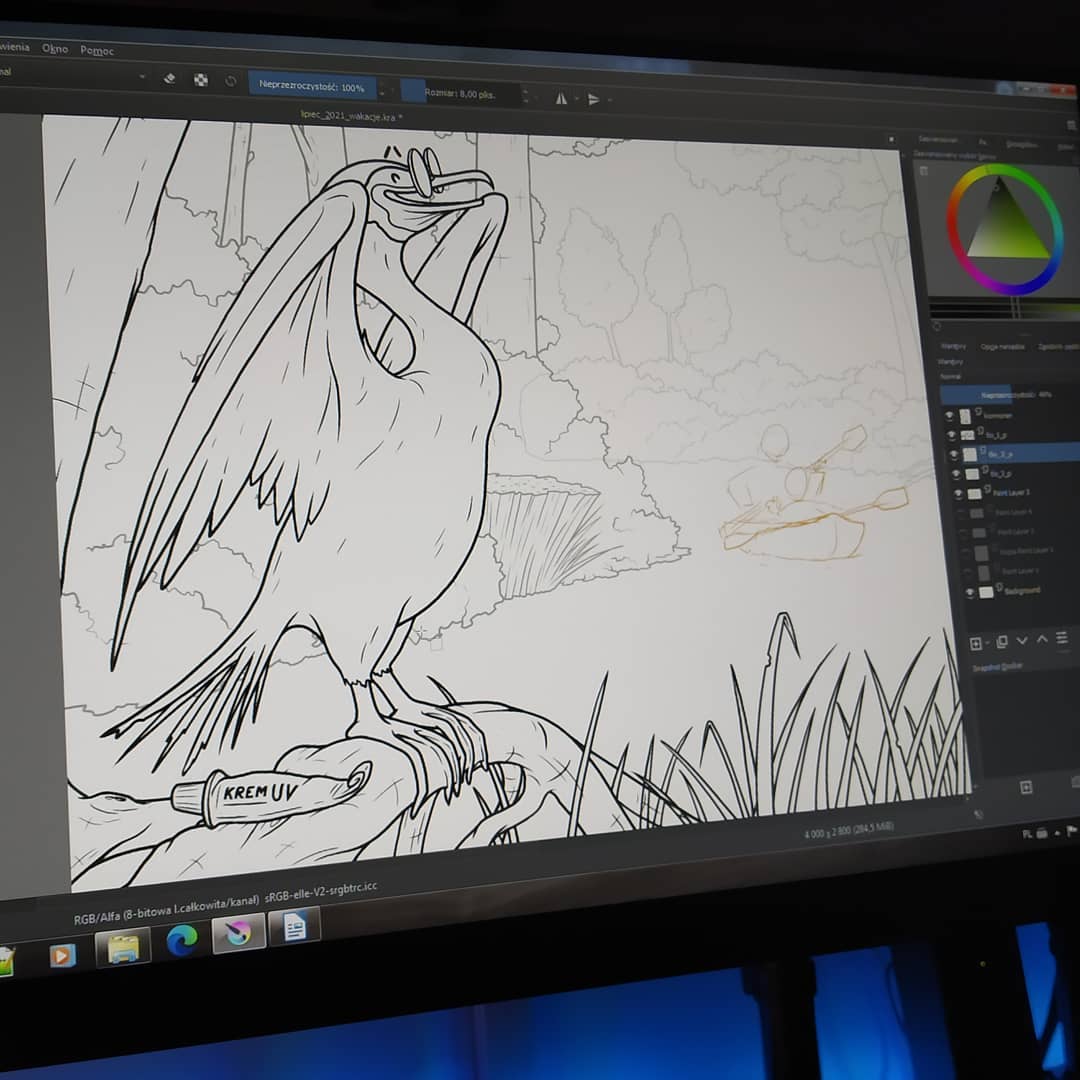Image resolution: width=1080 pixels, height=1080 pixels.
Task: Hide the Background layer via eye icon
Action: pos(969,593)
